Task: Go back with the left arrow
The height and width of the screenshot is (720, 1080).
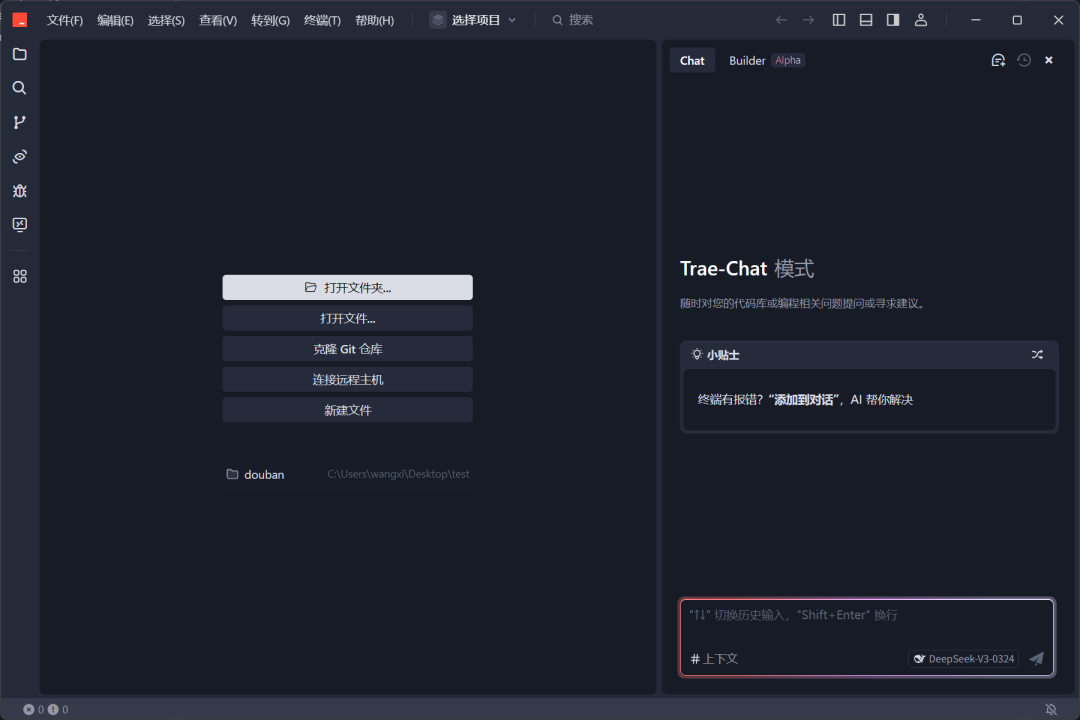Action: pos(781,20)
